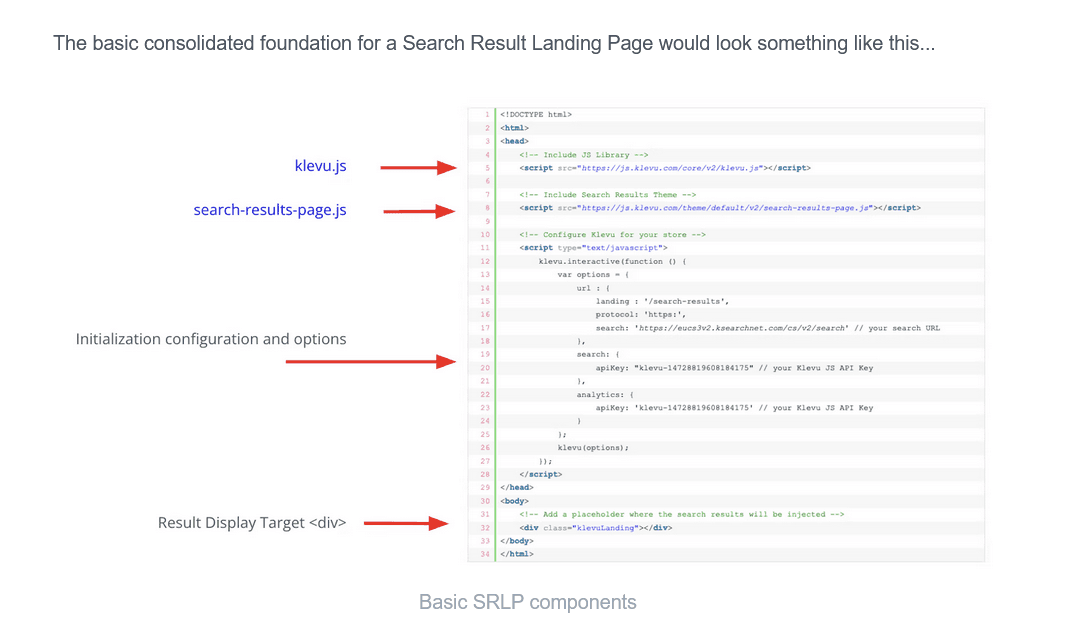The image size is (1065, 631).
Task: Click the Basic SRLP components caption
Action: (x=527, y=602)
